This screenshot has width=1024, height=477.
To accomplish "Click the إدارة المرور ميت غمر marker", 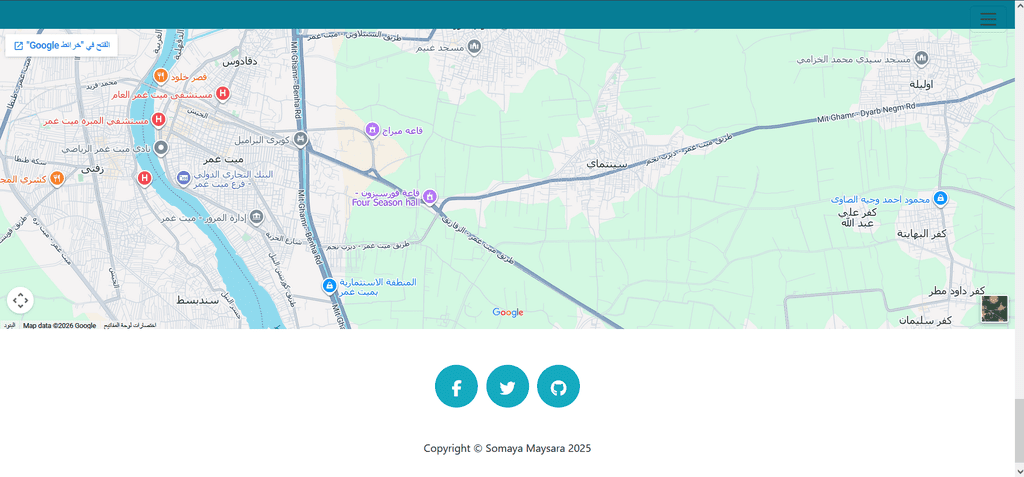I will point(257,217).
